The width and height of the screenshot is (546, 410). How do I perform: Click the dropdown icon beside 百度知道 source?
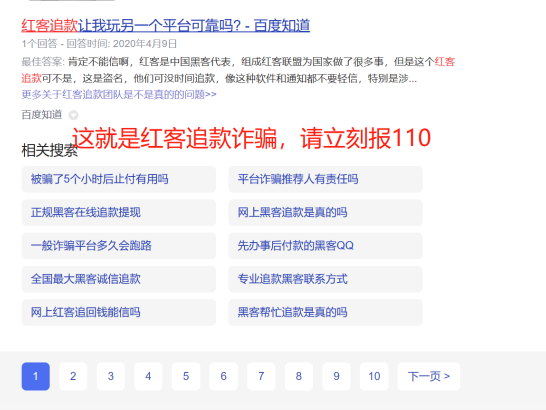pyautogui.click(x=73, y=115)
